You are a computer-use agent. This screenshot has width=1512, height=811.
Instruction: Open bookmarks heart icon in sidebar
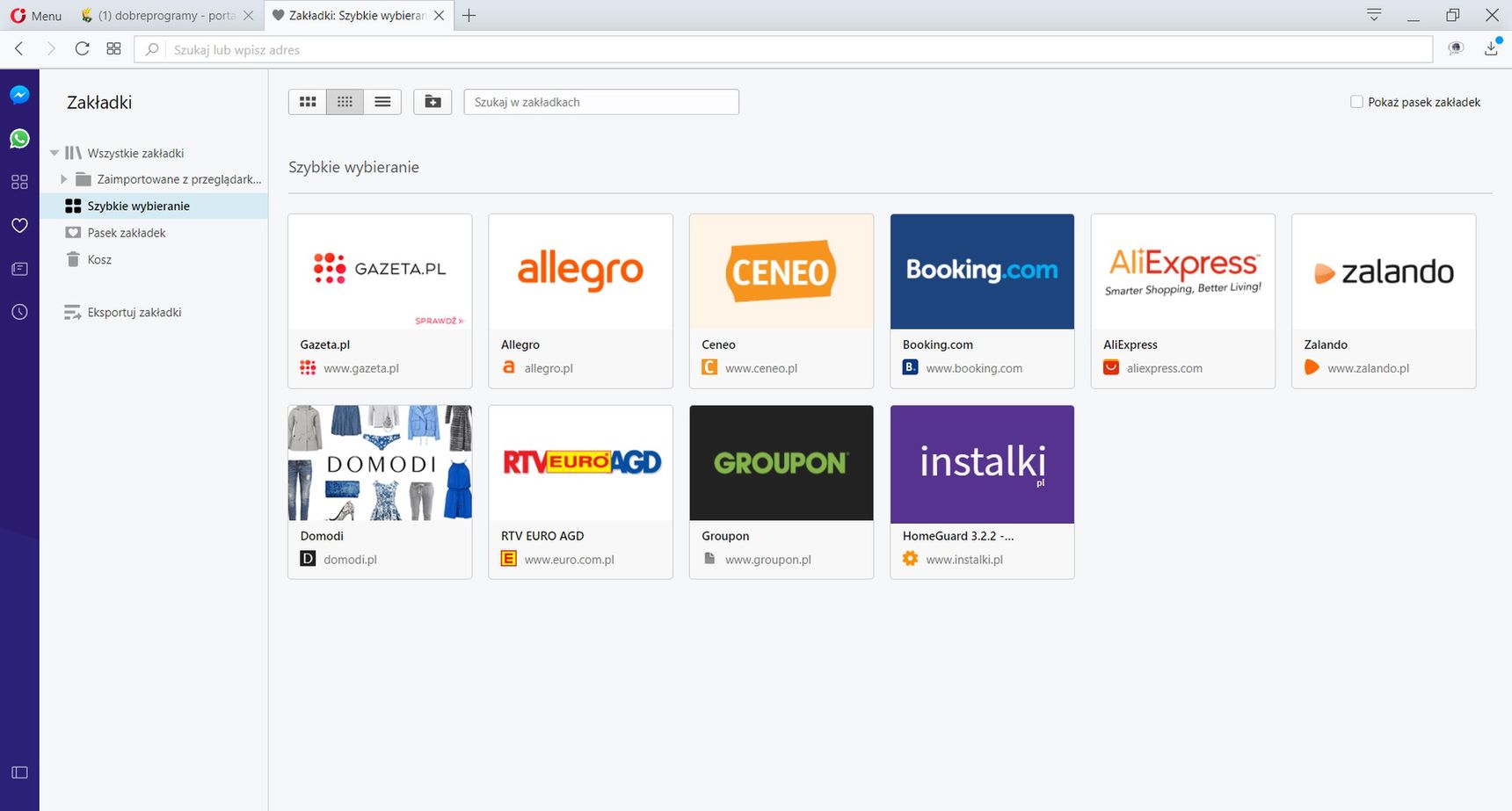tap(19, 225)
